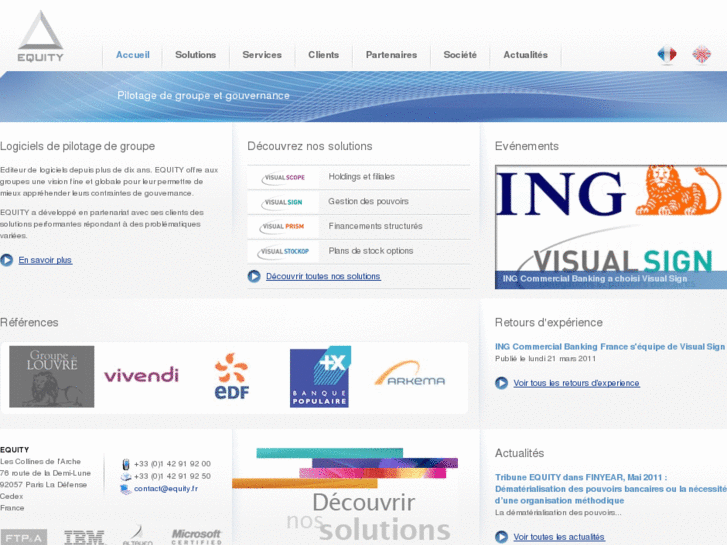The image size is (727, 545).
Task: Read ING Commercial Banking France s'équipe article
Action: point(610,346)
